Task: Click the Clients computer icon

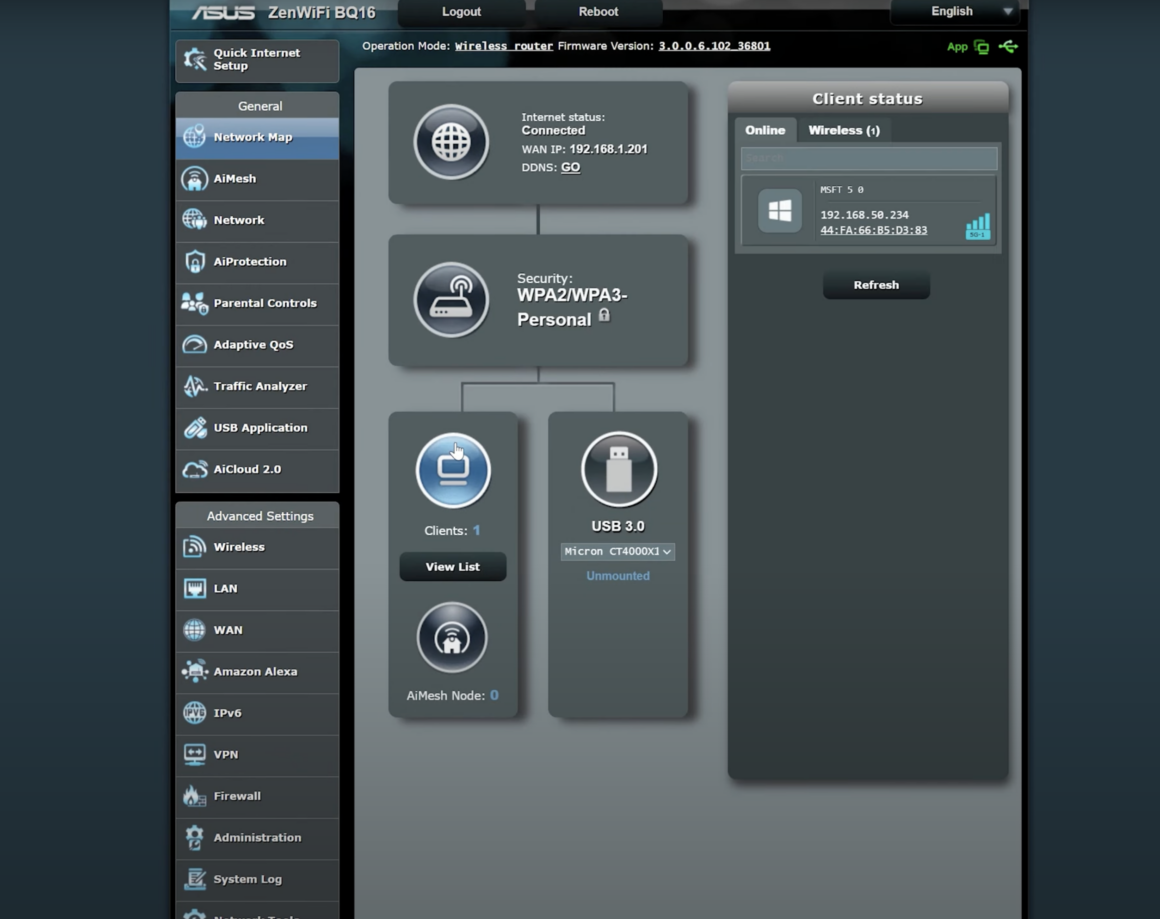Action: (x=453, y=470)
